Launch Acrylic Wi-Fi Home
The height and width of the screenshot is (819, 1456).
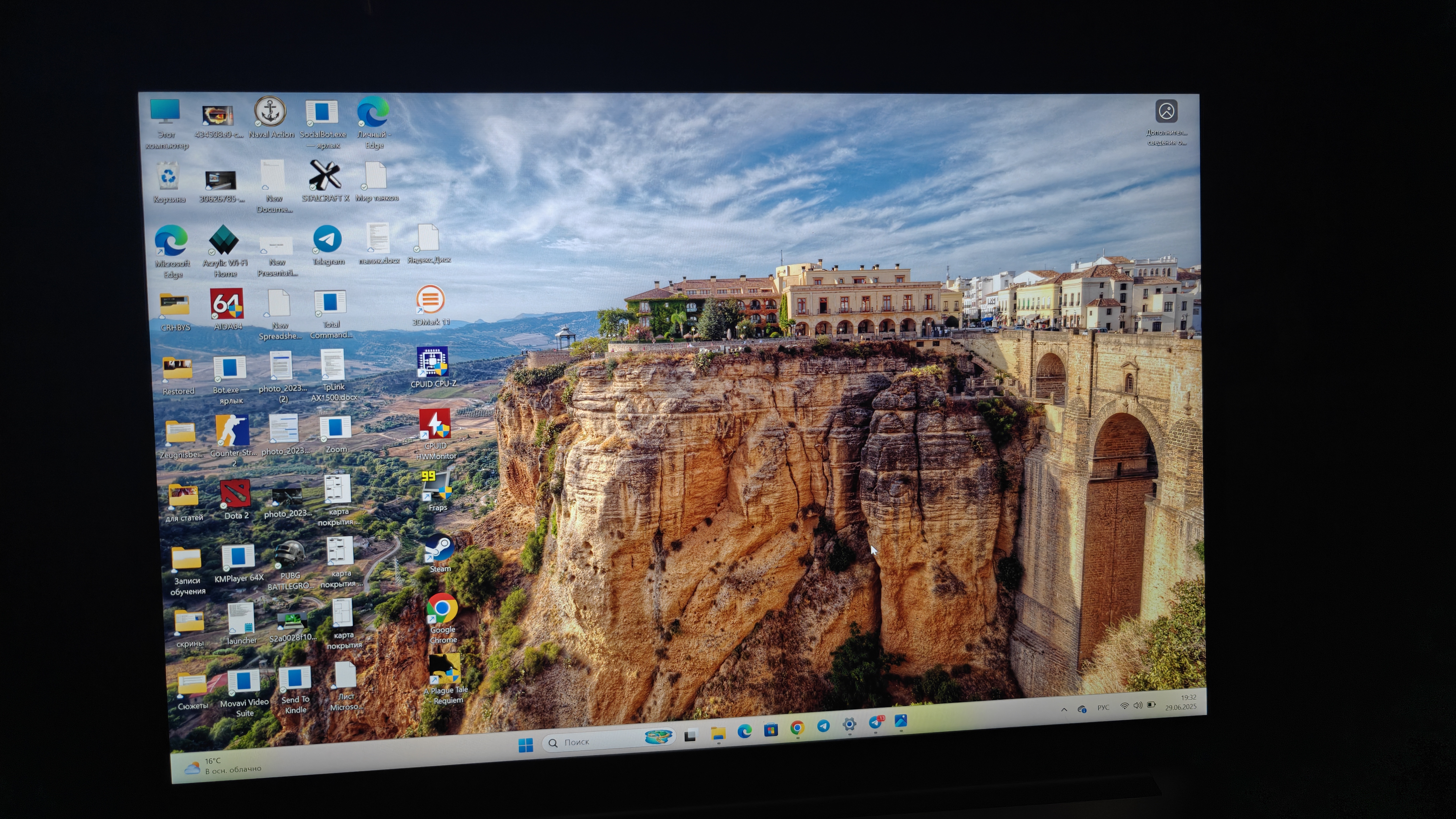pyautogui.click(x=225, y=251)
